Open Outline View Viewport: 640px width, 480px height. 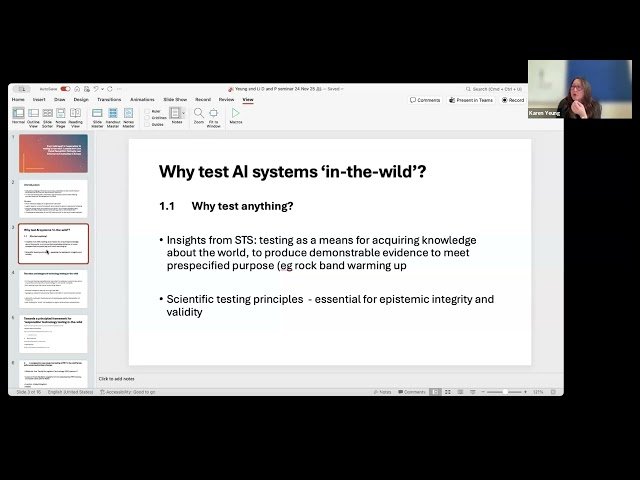(x=33, y=118)
